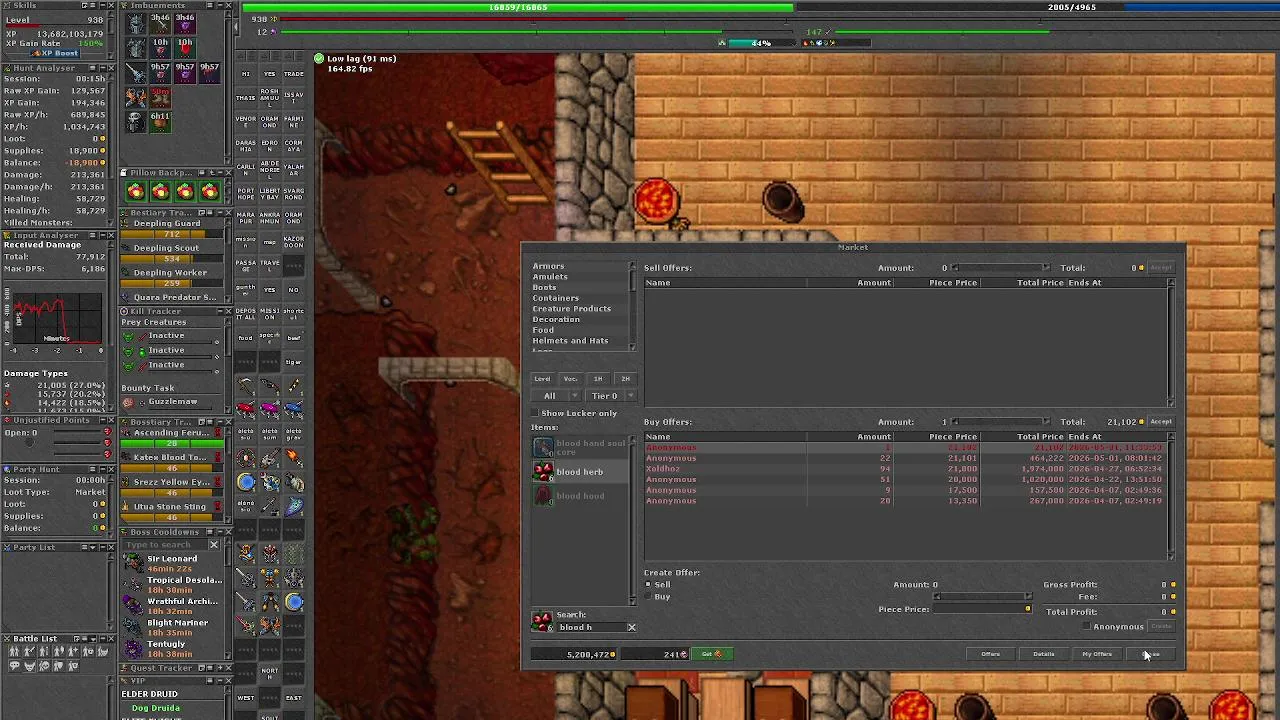Screen dimensions: 1280x720
Task: Click the EAST direction action button
Action: click(x=294, y=698)
